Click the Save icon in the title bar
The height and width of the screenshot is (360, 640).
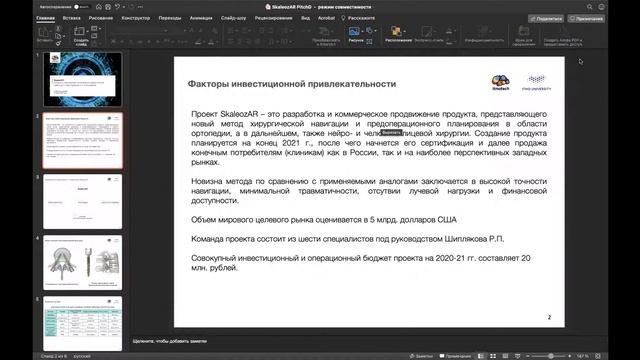point(108,7)
